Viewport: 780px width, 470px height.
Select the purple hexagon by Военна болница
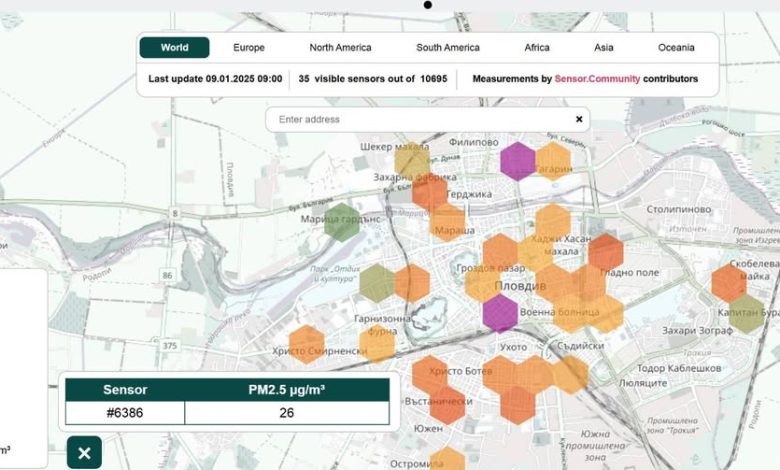[x=499, y=312]
